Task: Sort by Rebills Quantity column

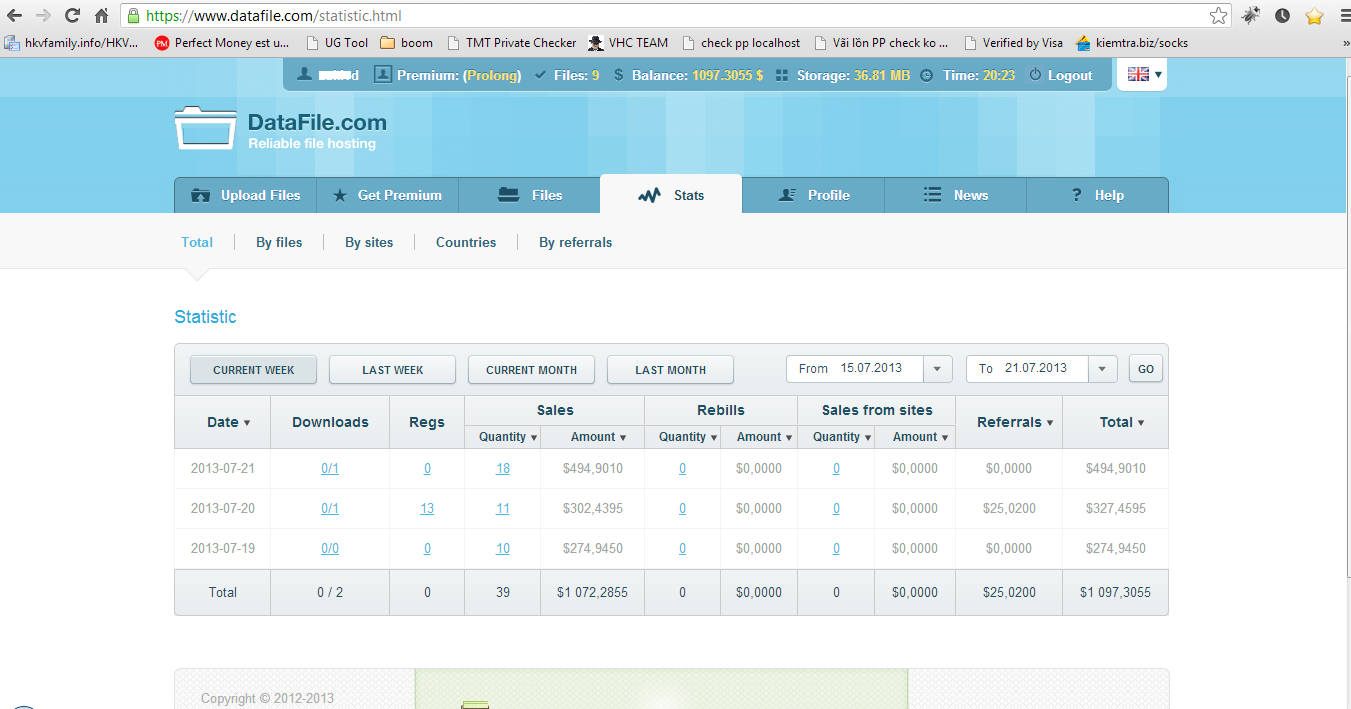Action: pyautogui.click(x=688, y=437)
